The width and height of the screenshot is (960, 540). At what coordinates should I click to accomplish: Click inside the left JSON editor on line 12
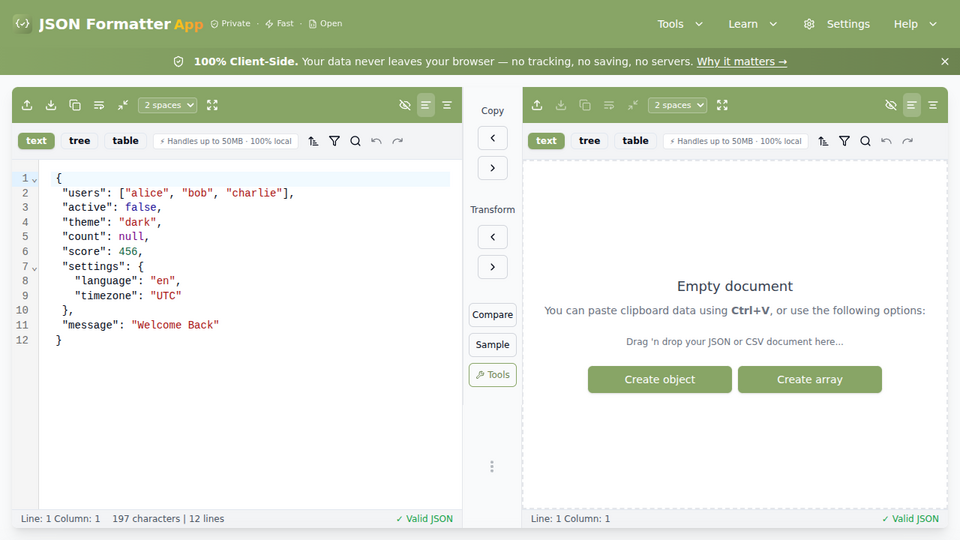(250, 340)
